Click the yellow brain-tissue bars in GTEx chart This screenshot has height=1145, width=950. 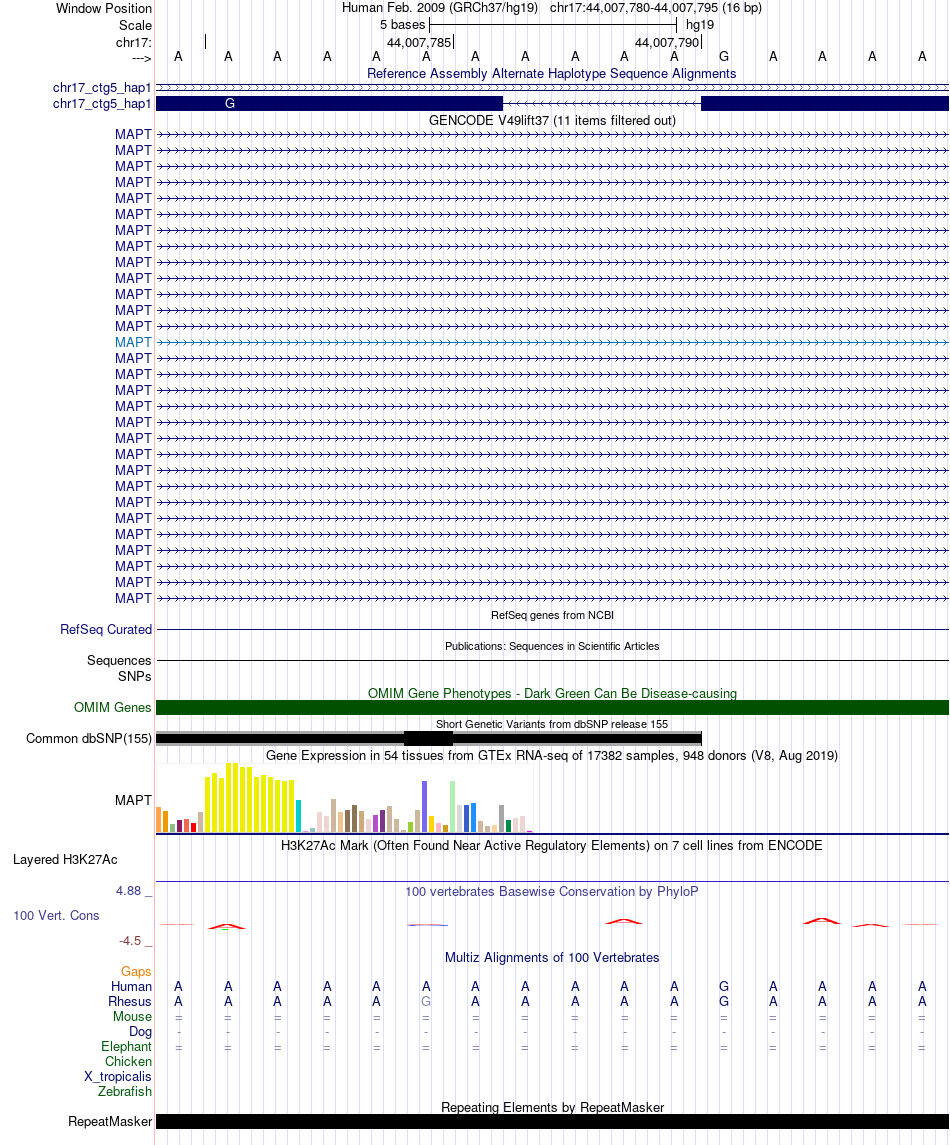[250, 798]
